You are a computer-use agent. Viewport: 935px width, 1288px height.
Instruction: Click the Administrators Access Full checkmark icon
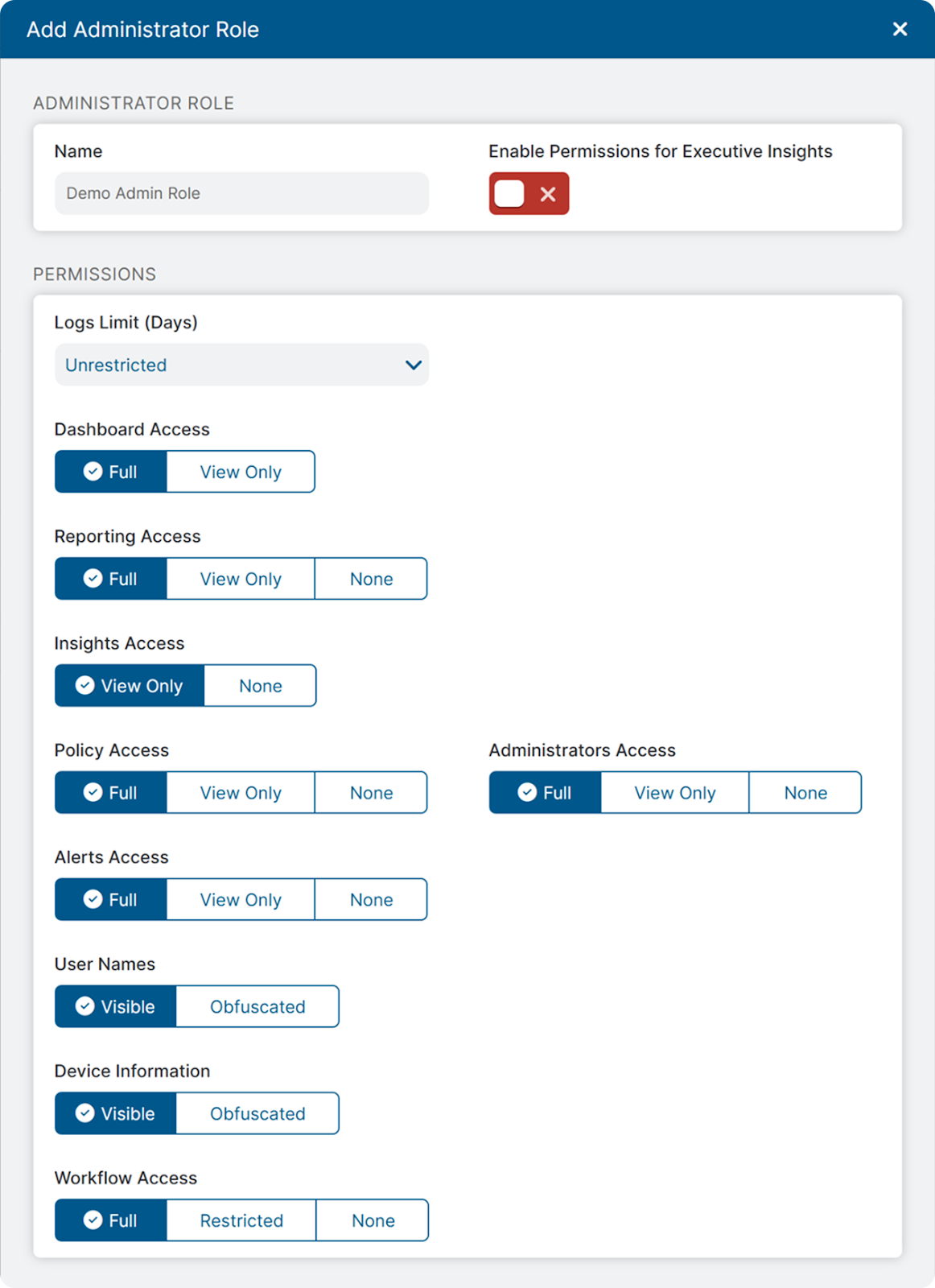527,793
